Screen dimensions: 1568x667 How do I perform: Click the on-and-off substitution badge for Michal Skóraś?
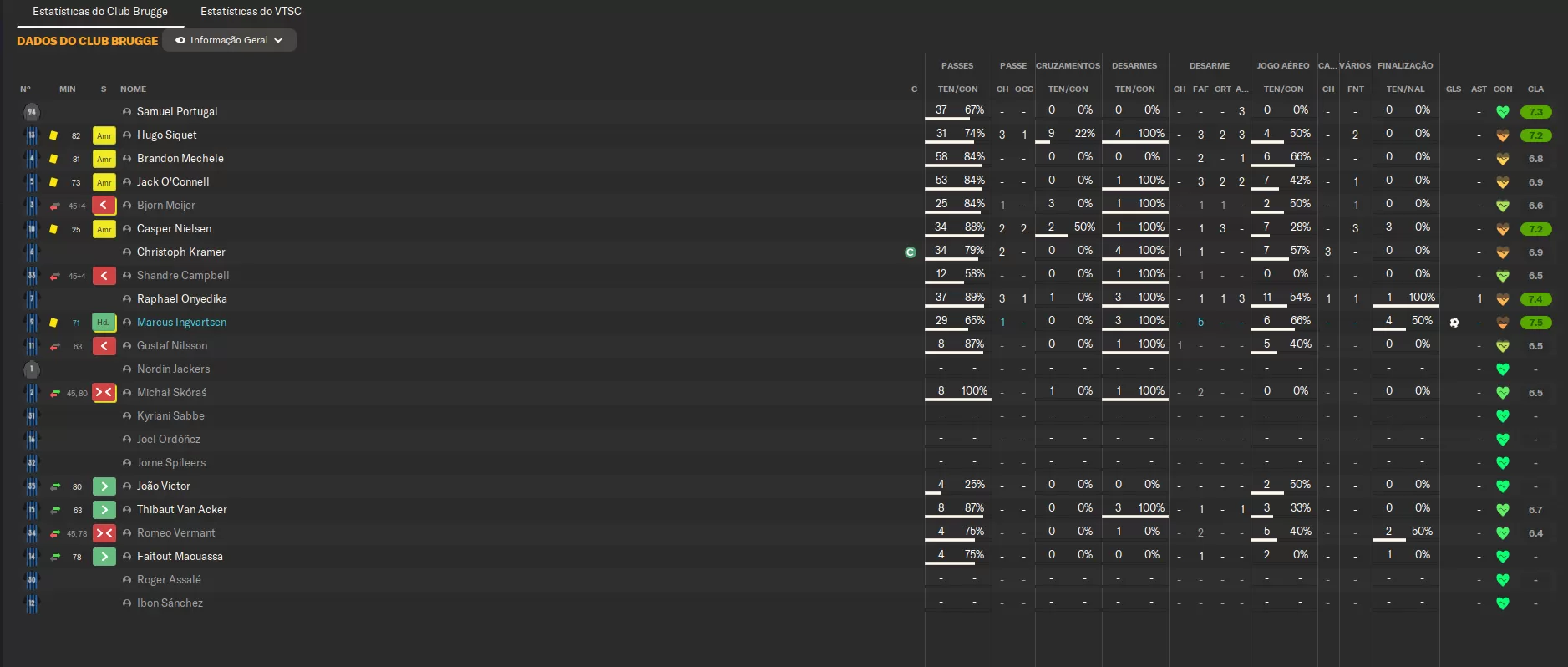104,393
